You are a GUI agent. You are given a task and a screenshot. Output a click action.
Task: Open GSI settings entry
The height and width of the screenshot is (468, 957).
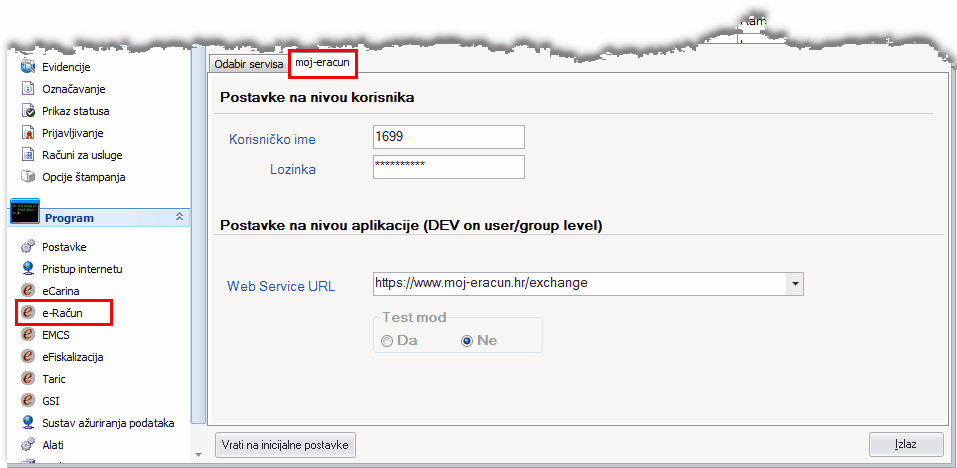point(51,401)
